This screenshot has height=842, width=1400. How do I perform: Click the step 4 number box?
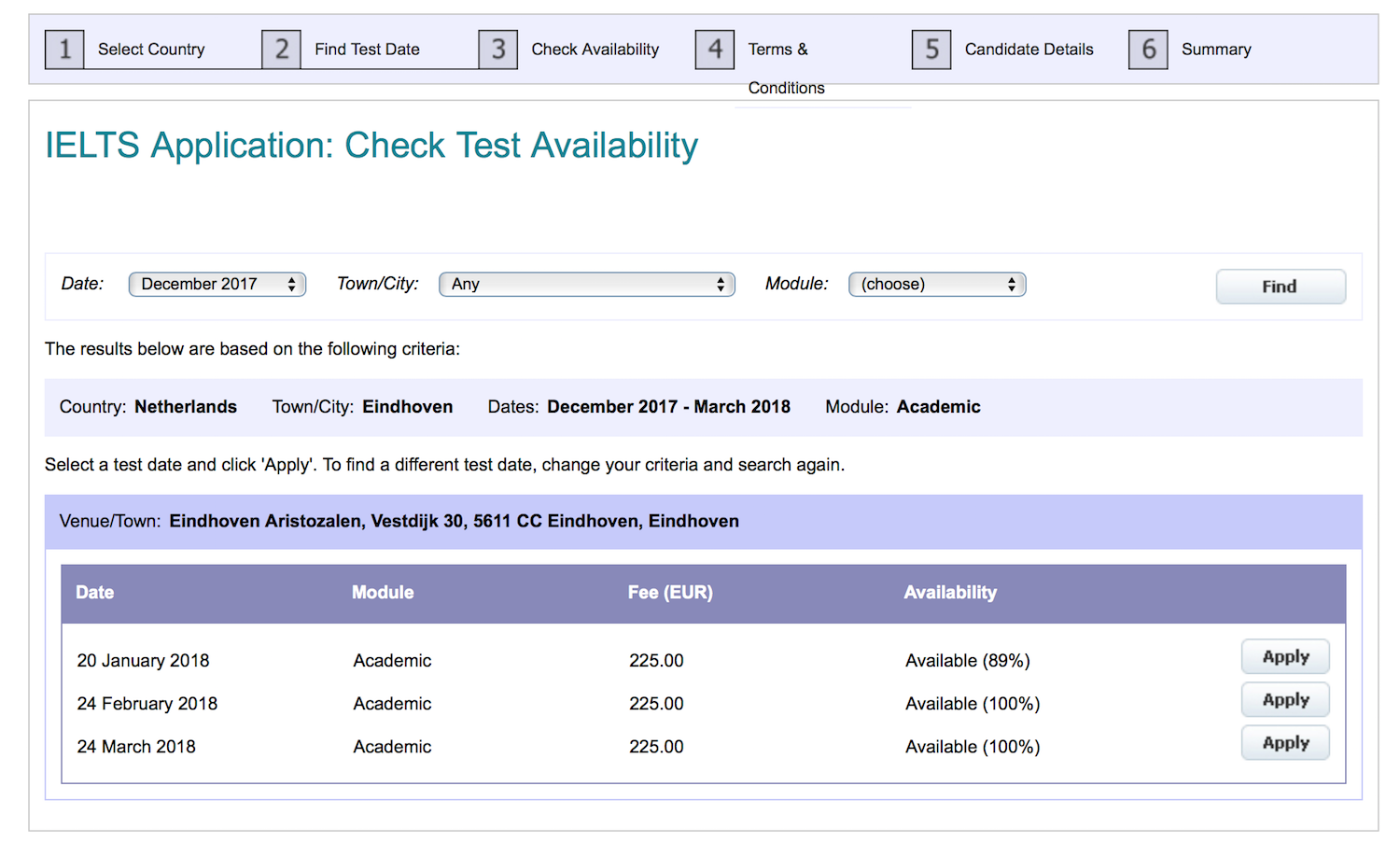pyautogui.click(x=715, y=49)
